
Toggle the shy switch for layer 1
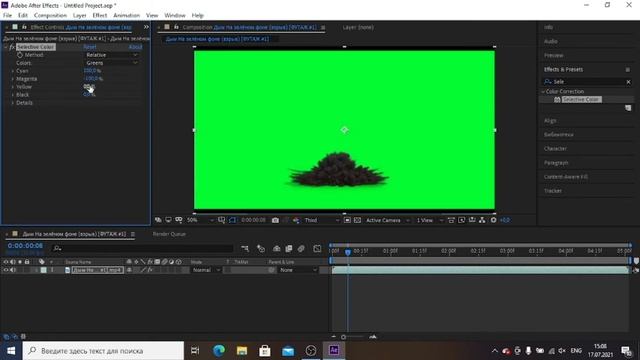pos(129,270)
